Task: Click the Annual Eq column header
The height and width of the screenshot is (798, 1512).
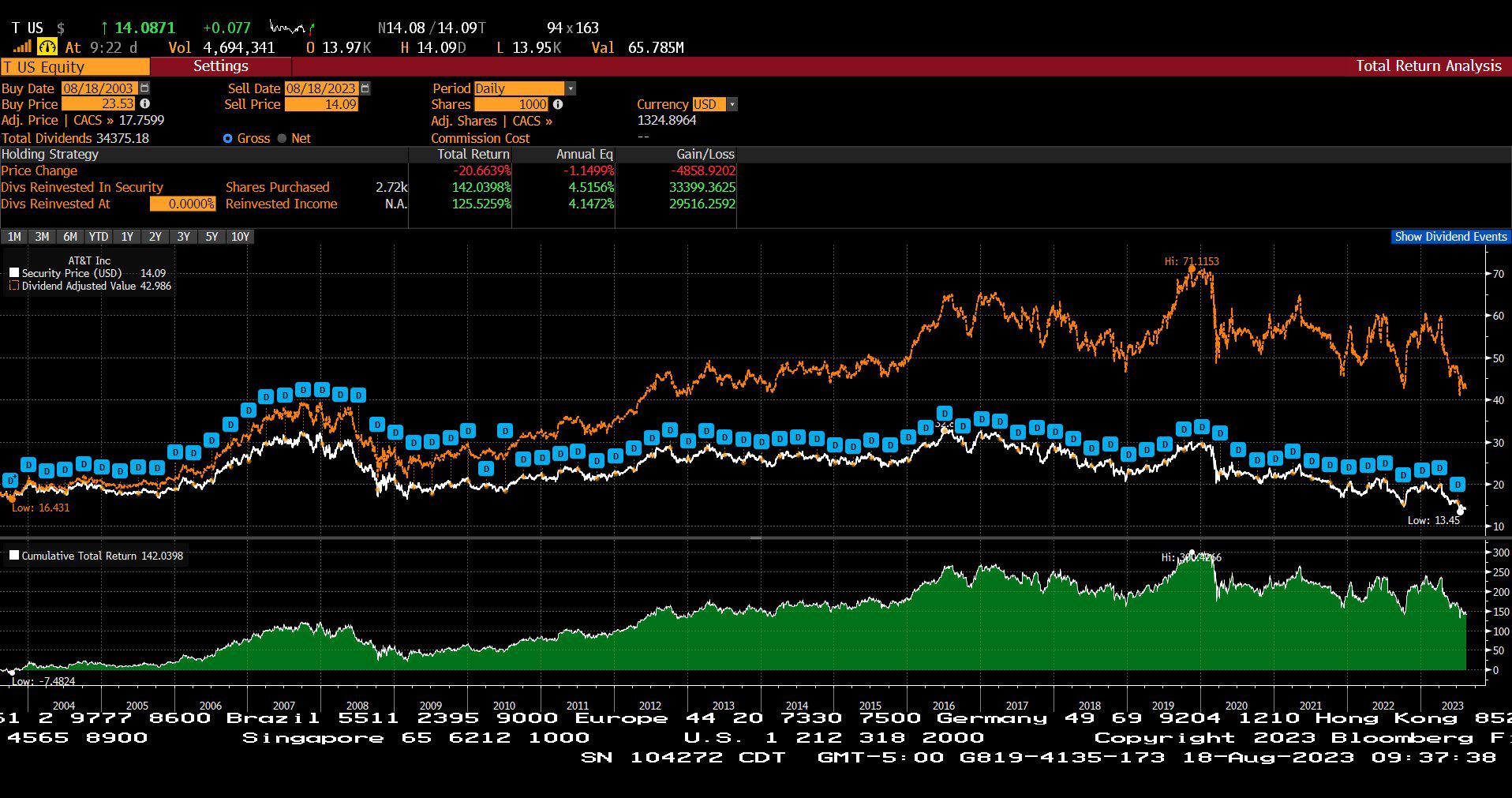Action: coord(585,154)
